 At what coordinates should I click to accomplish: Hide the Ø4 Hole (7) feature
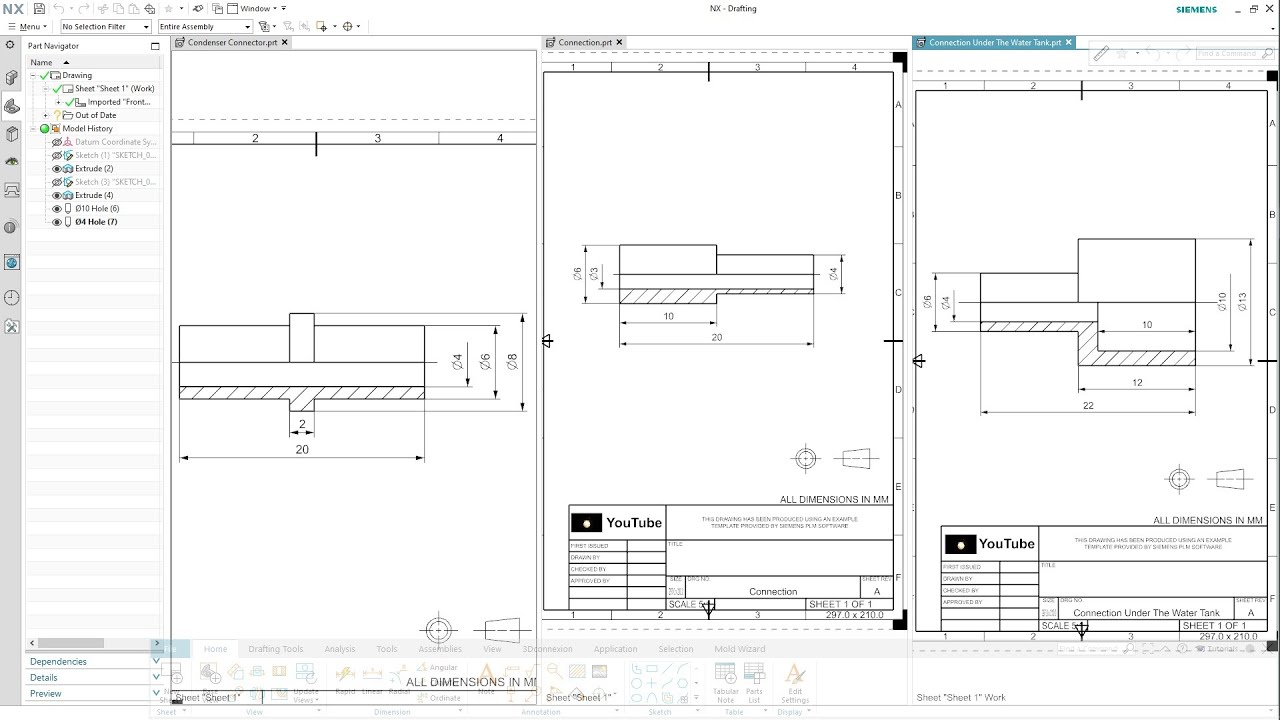57,222
